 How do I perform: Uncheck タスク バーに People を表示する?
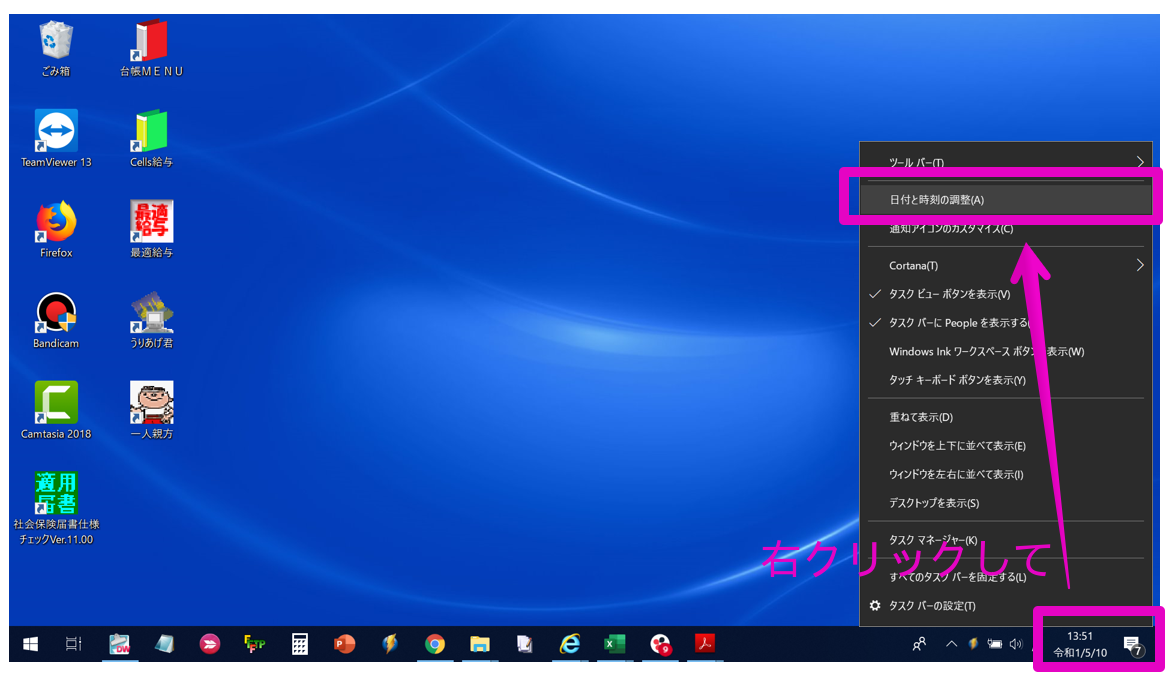click(x=1005, y=323)
